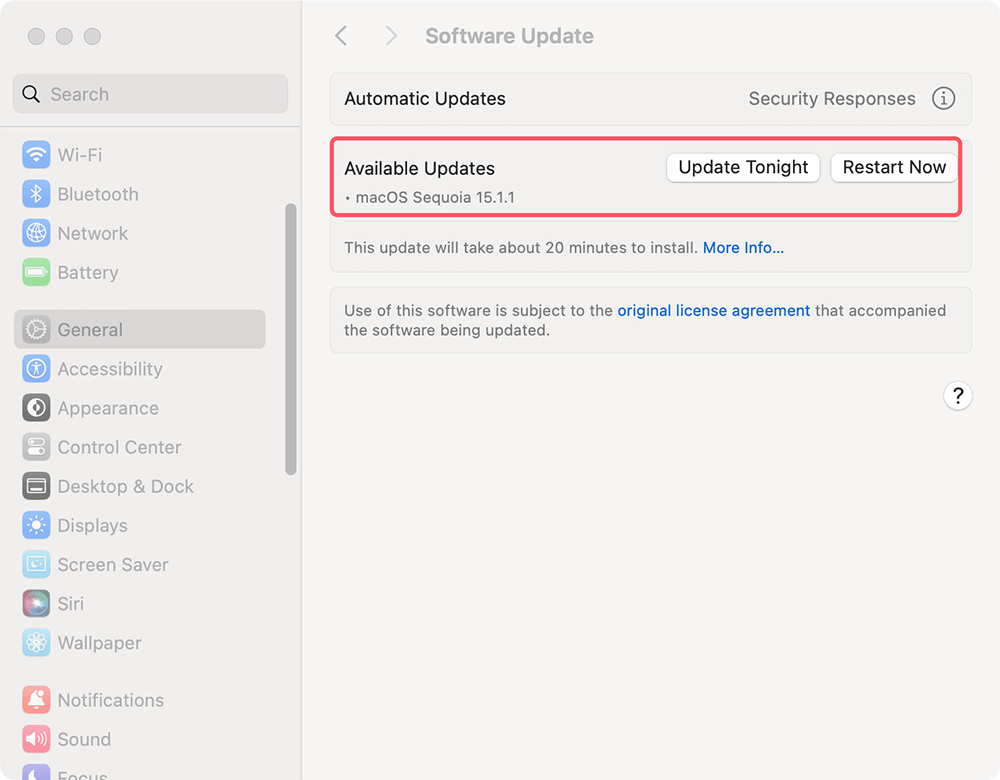Click the Search magnifier in the sidebar

pos(30,93)
